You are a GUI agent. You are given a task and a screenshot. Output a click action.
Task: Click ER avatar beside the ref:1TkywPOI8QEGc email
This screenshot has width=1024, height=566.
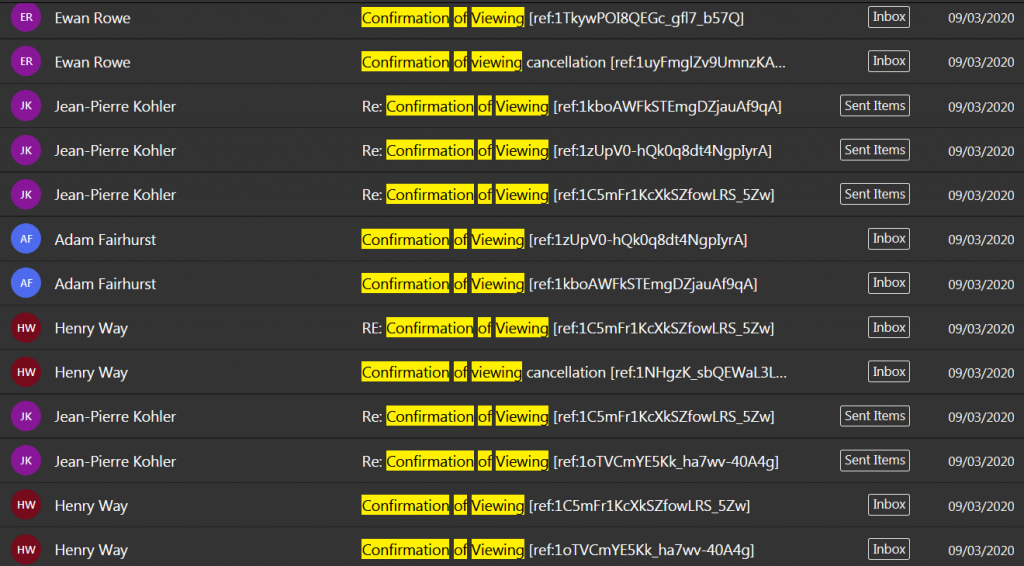click(x=26, y=18)
